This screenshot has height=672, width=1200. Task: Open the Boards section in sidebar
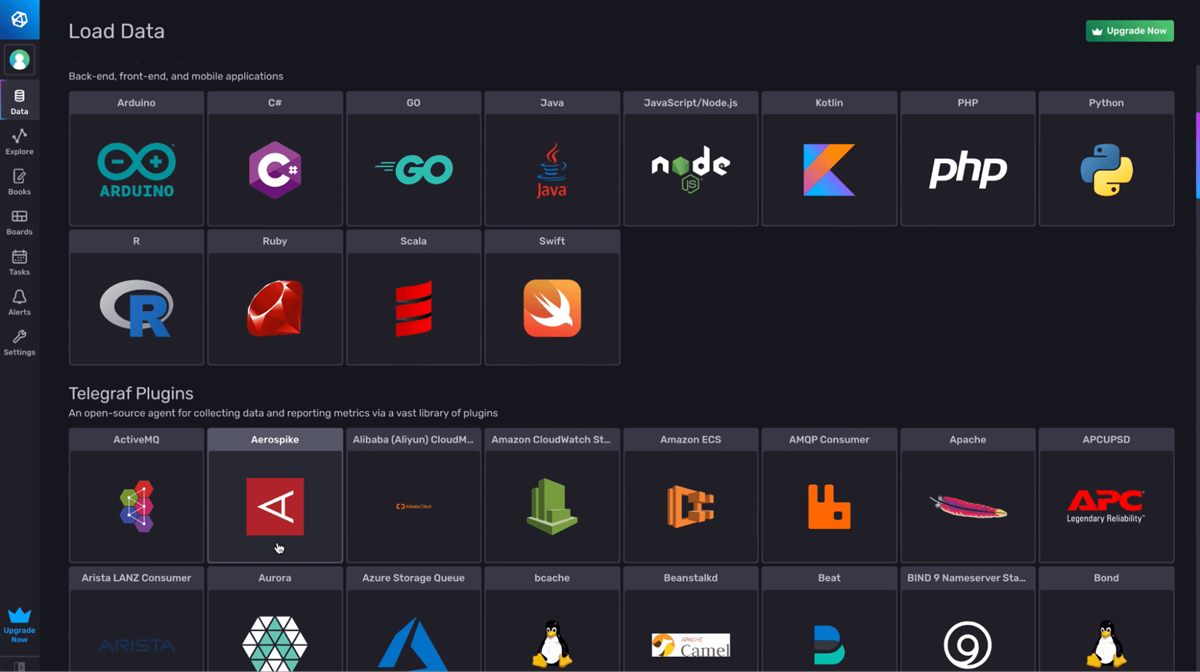(19, 222)
